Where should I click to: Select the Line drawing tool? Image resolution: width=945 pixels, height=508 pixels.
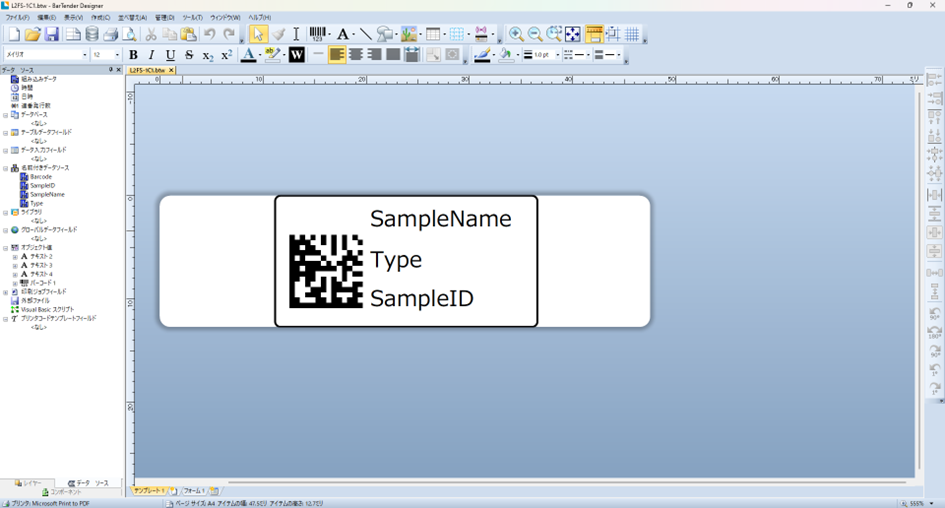(366, 34)
